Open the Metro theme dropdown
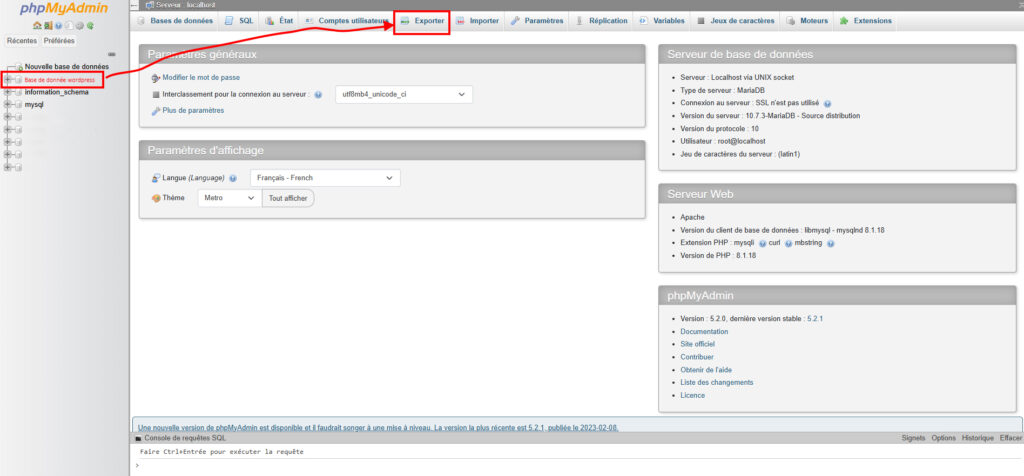1024x476 pixels. click(x=229, y=198)
